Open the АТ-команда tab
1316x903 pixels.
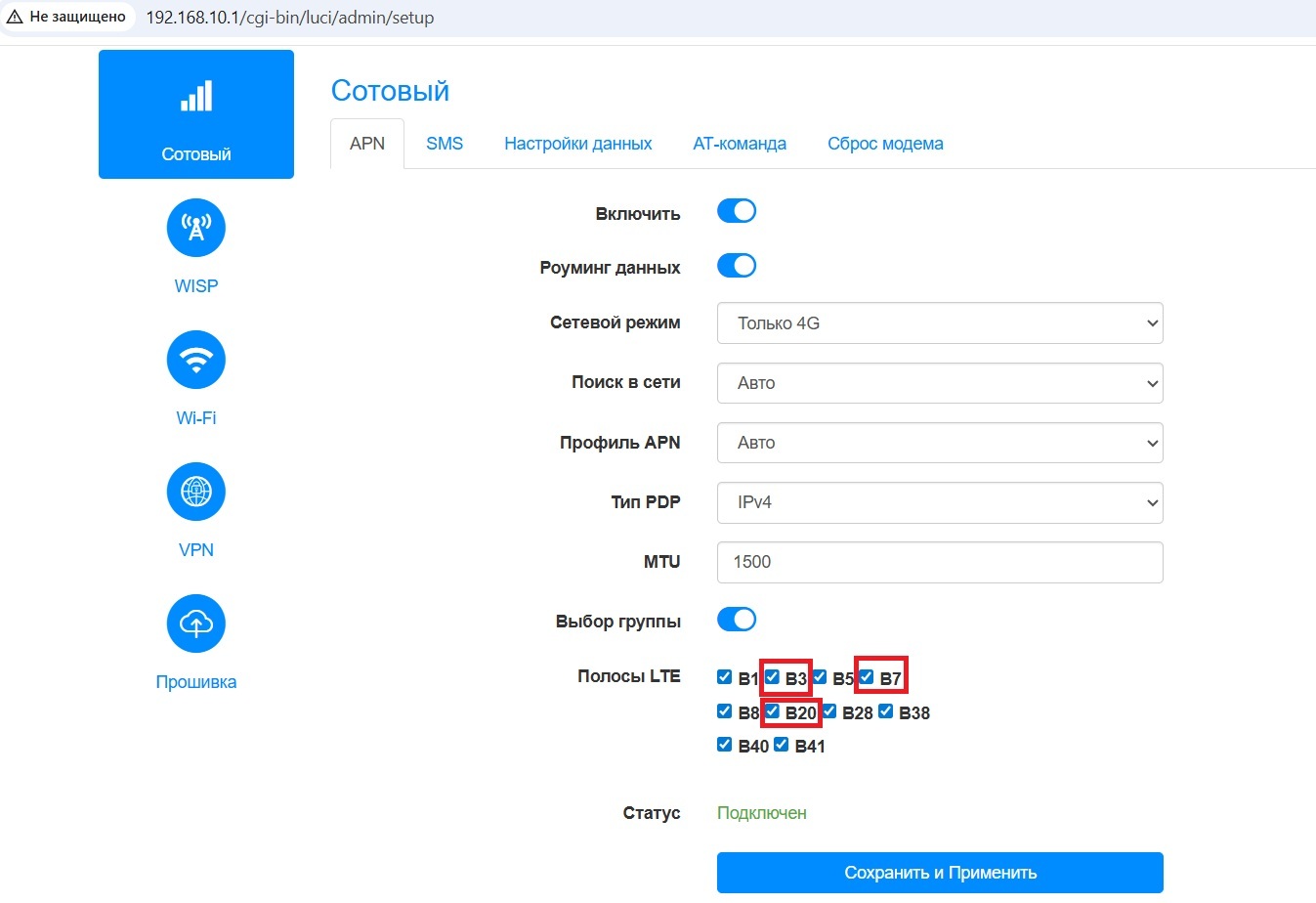click(740, 144)
